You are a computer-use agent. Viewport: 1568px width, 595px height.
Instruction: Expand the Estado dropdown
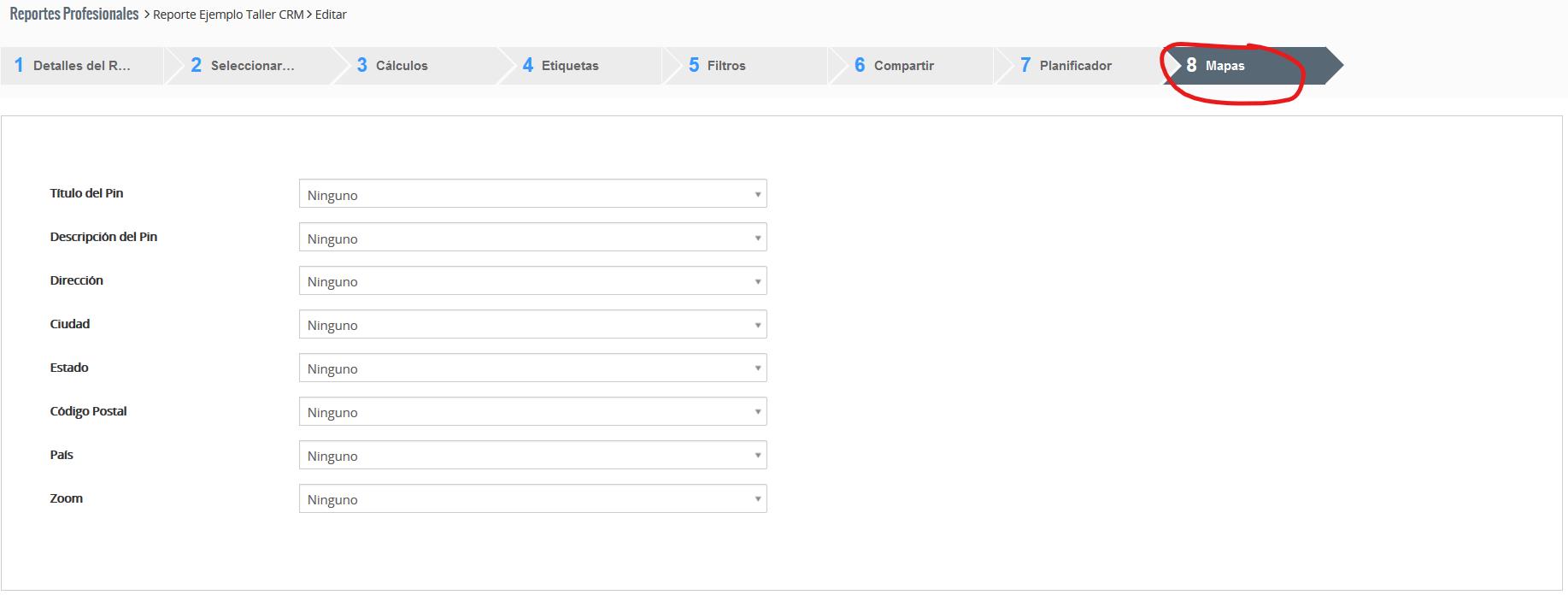[x=531, y=368]
